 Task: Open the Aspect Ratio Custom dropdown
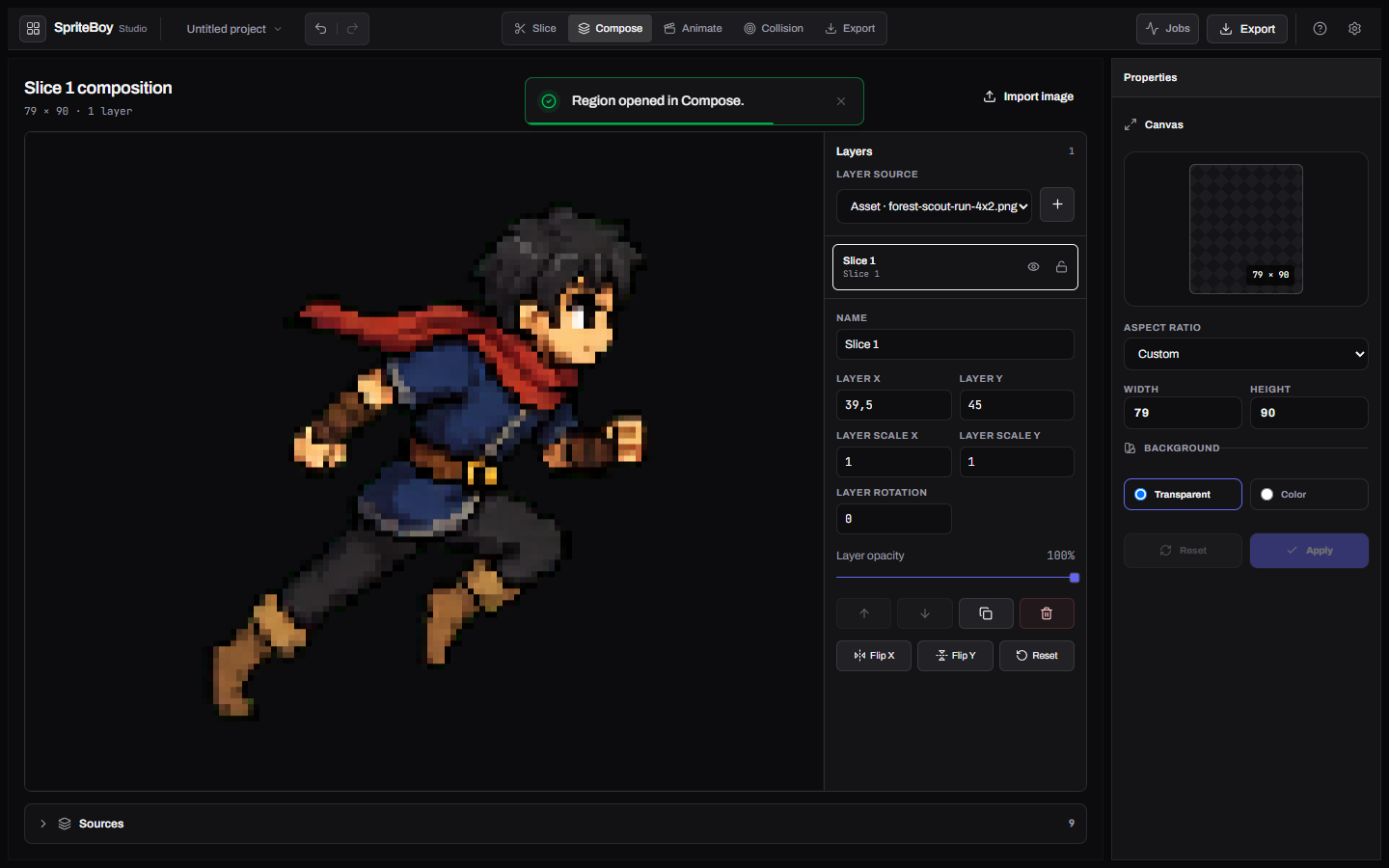click(x=1246, y=354)
